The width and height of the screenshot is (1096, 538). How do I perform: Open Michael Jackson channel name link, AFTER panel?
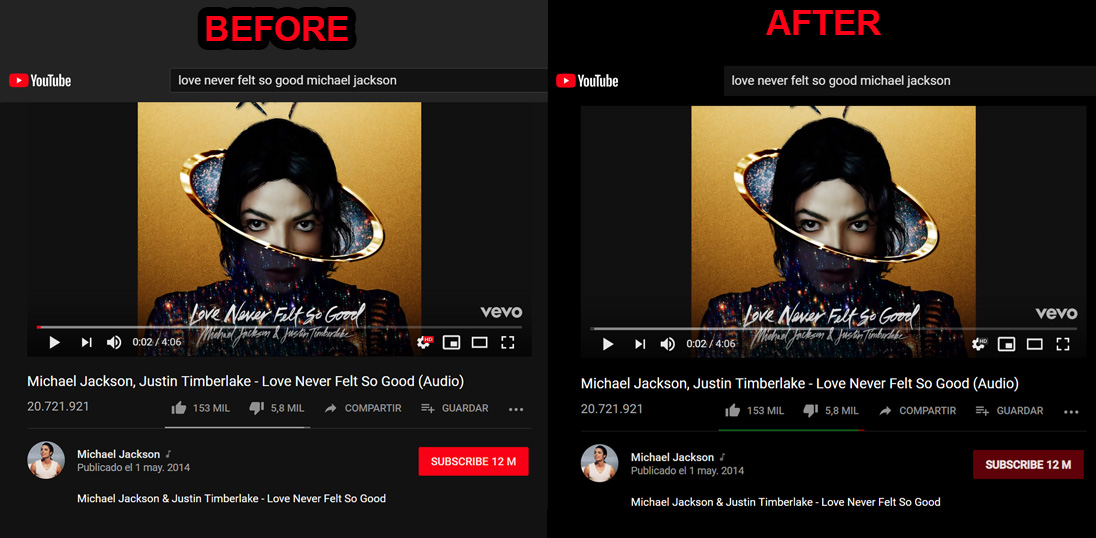(x=672, y=457)
